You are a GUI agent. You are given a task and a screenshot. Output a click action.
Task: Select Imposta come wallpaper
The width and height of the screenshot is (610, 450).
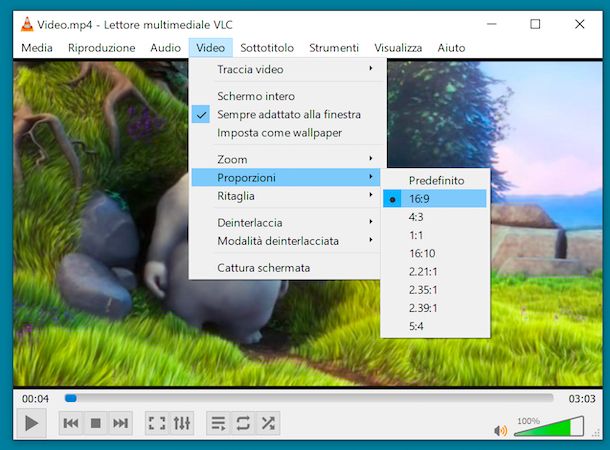285,133
